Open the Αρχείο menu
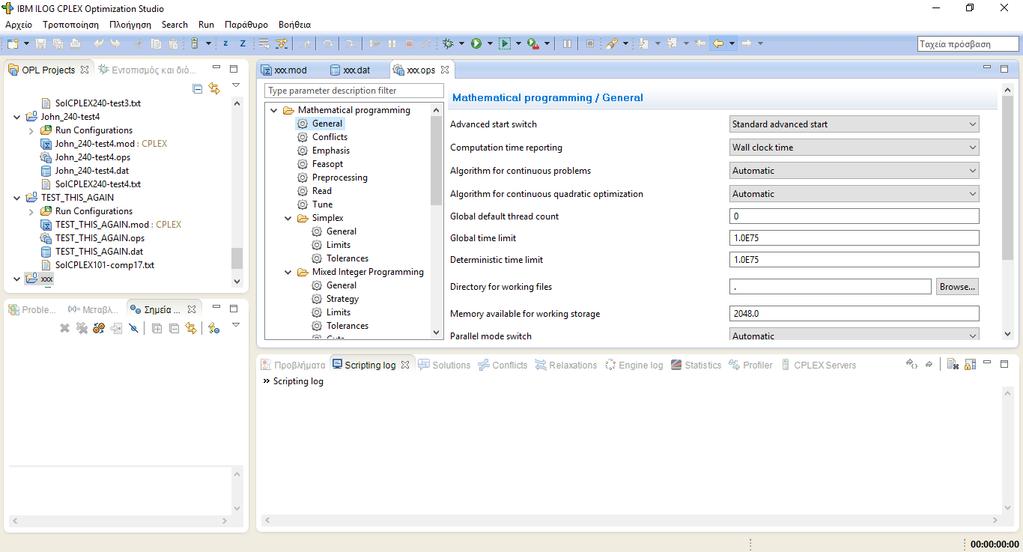 (x=19, y=24)
